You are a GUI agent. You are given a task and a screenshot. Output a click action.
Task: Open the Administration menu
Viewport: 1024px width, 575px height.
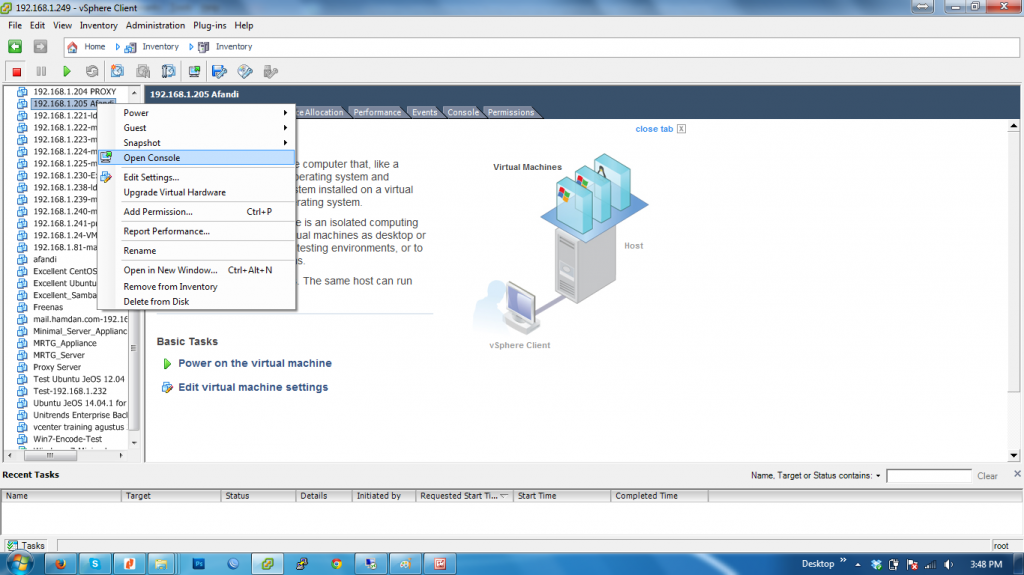tap(155, 25)
